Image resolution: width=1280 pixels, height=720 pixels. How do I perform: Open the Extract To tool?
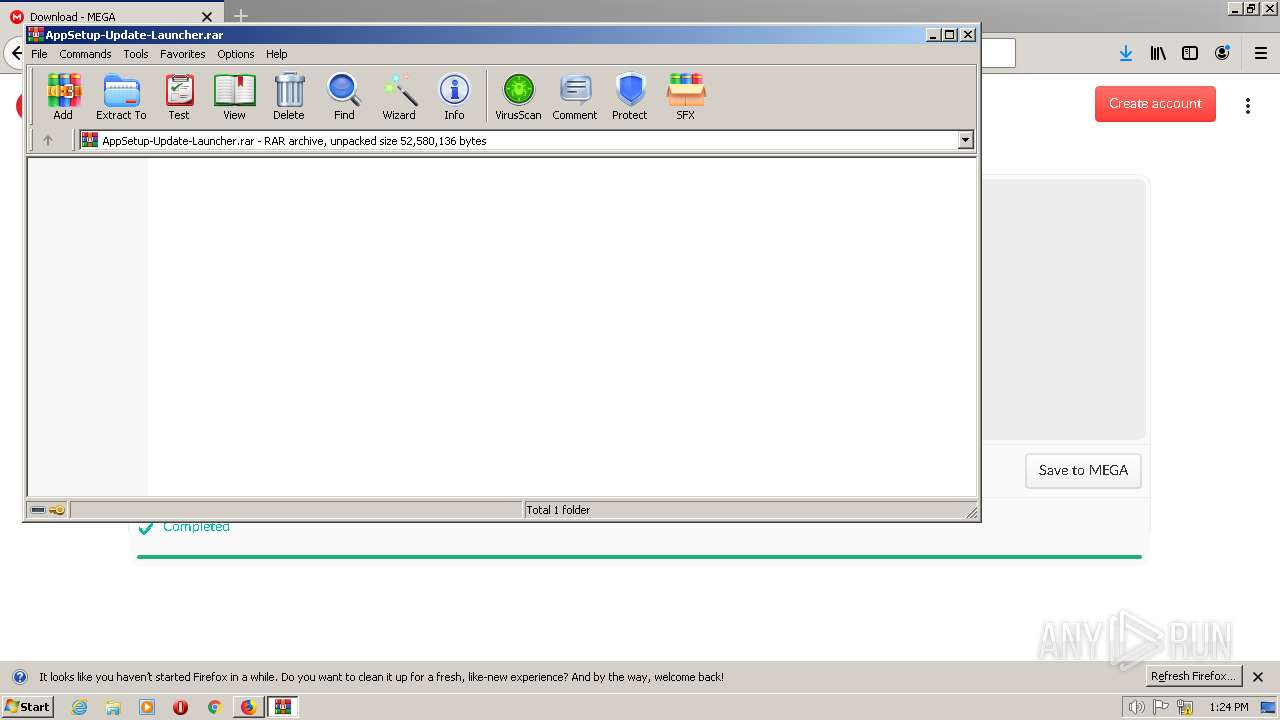[121, 97]
